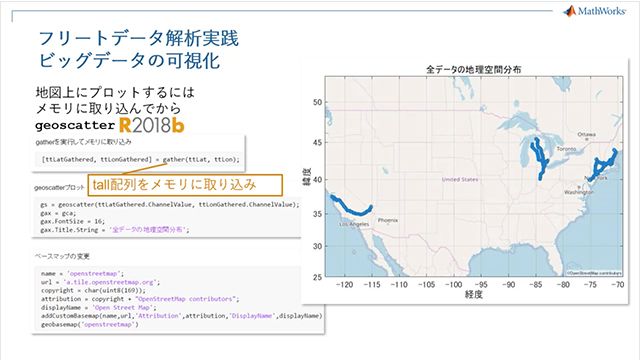
Task: Click the 'United States' map label
Action: click(x=460, y=179)
